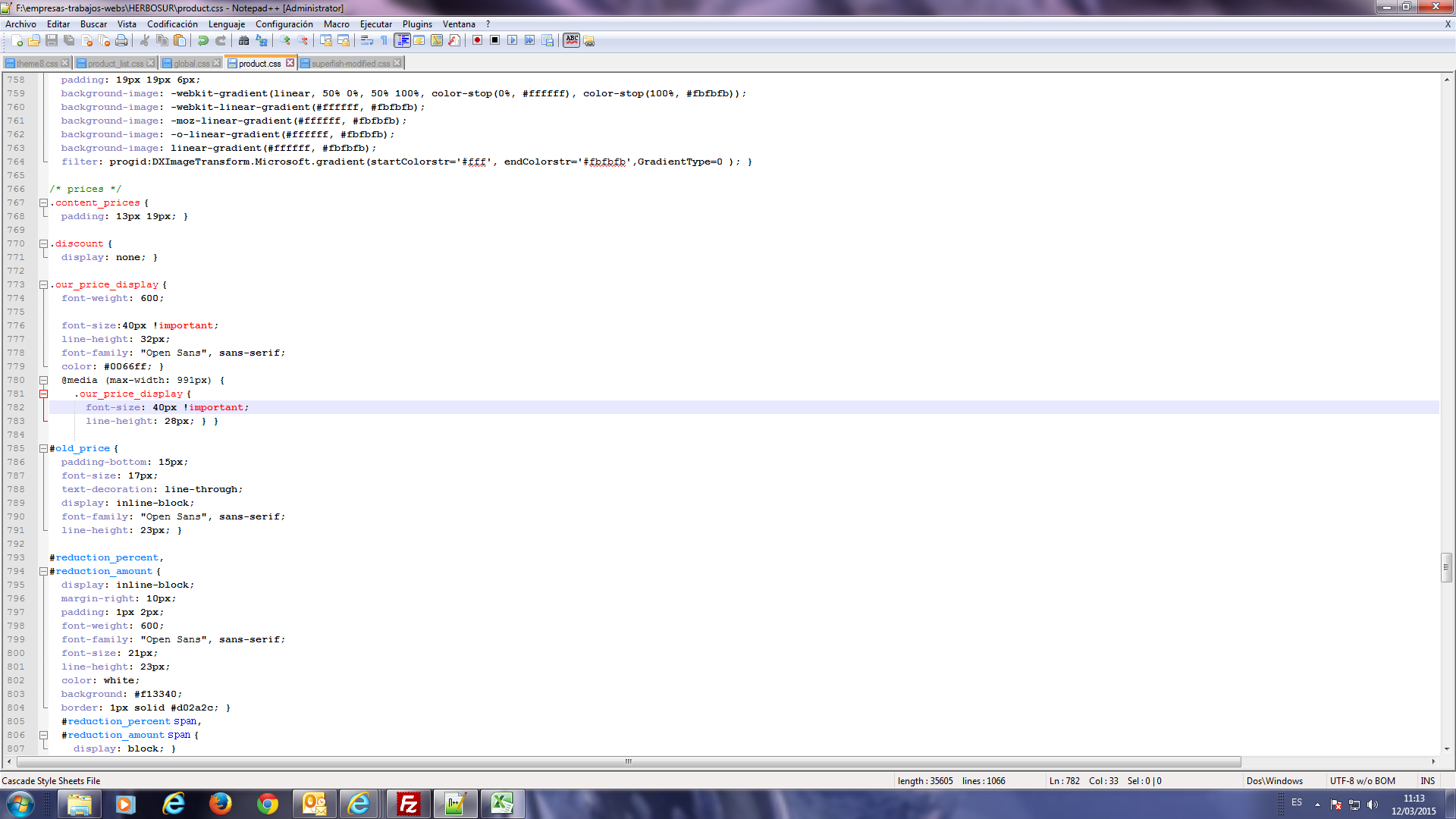Toggle the spell check ABC button
This screenshot has height=819, width=1456.
(x=572, y=40)
